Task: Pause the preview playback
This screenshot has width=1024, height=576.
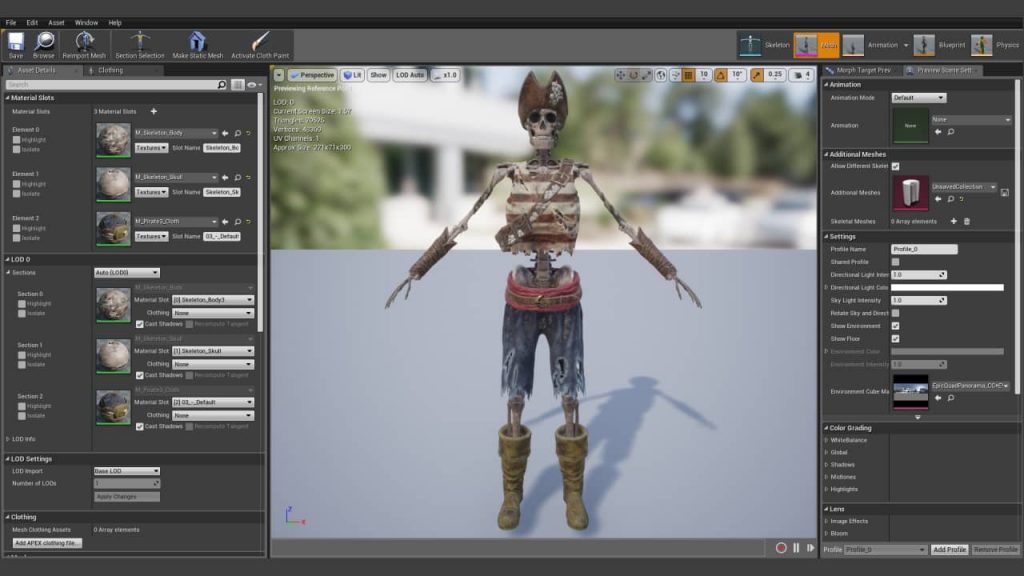Action: [796, 548]
